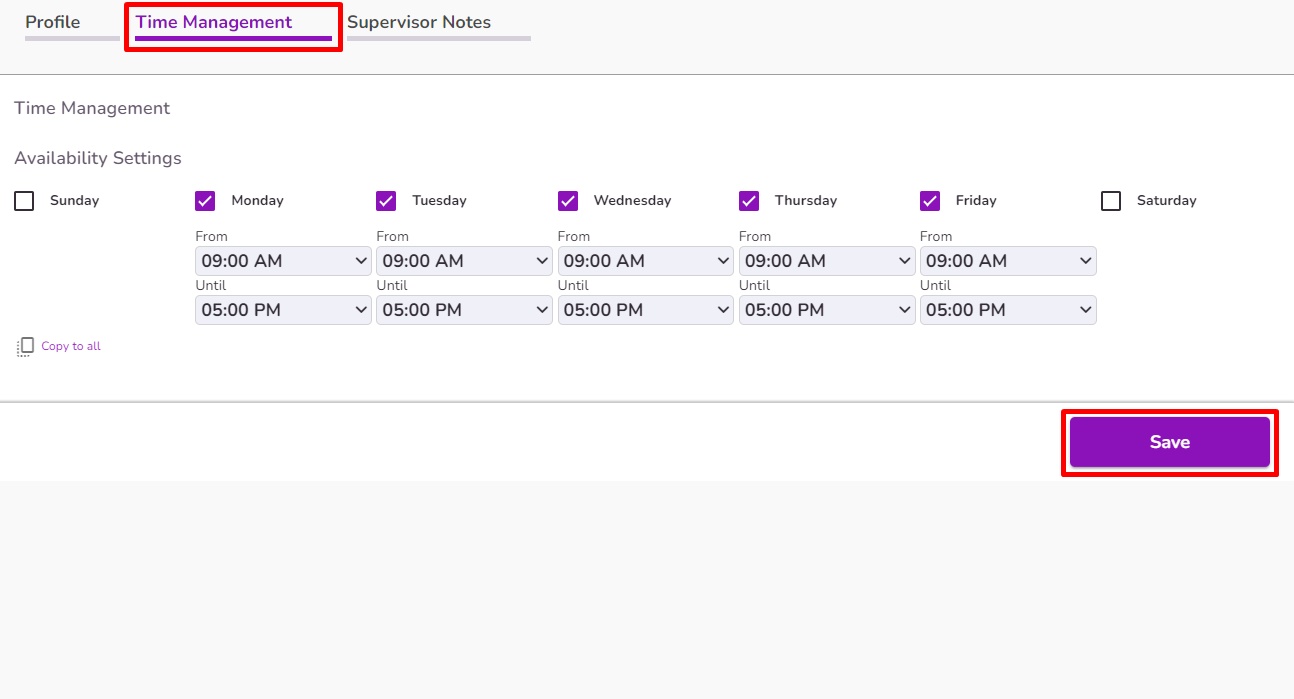Open the Supervisor Notes tab
1294x699 pixels.
(417, 21)
